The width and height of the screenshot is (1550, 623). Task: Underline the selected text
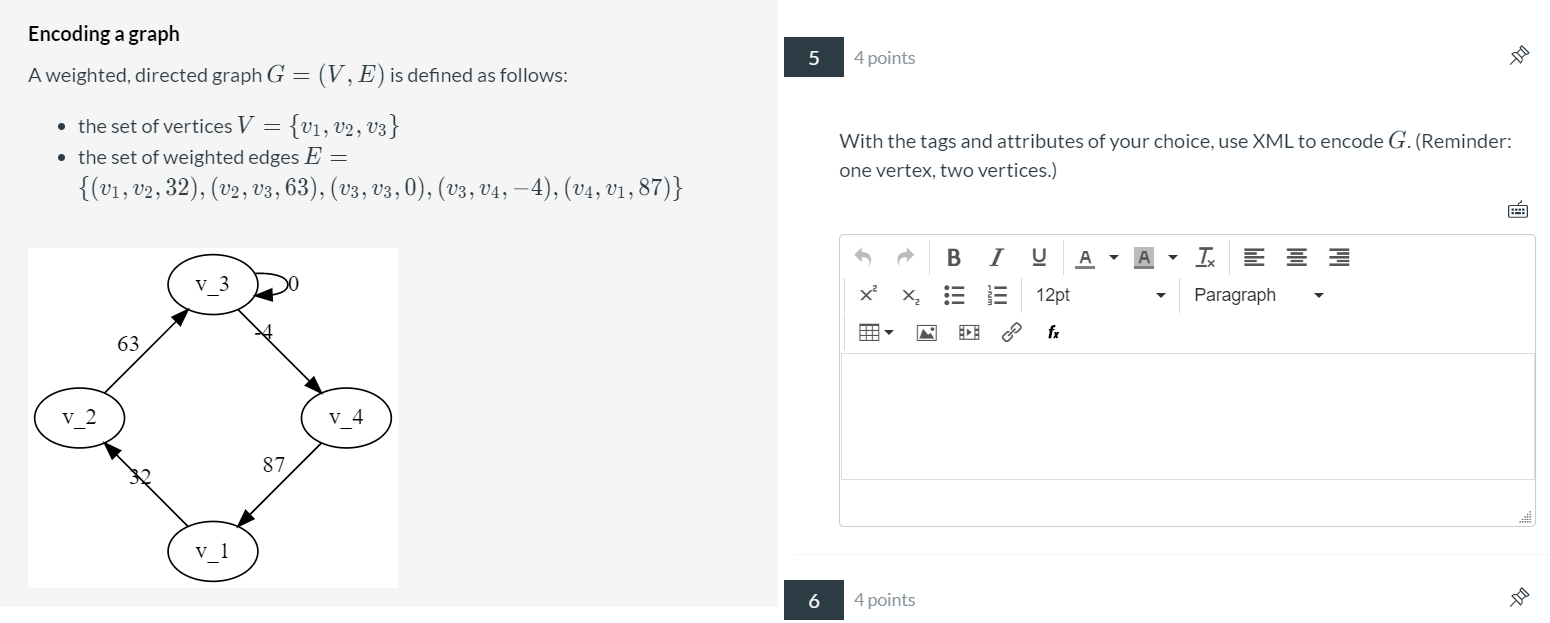[1038, 257]
